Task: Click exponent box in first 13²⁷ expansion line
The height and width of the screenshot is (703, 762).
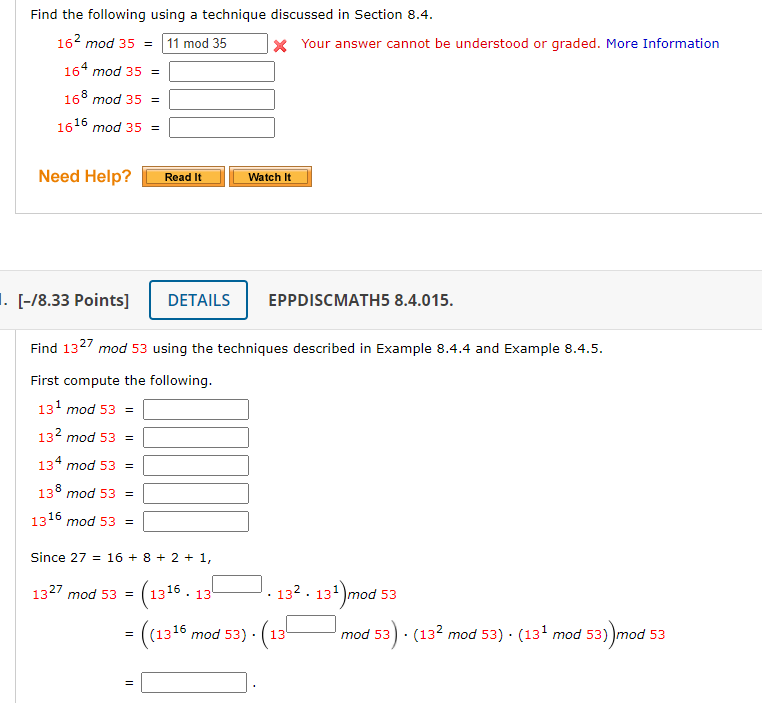Action: [237, 584]
